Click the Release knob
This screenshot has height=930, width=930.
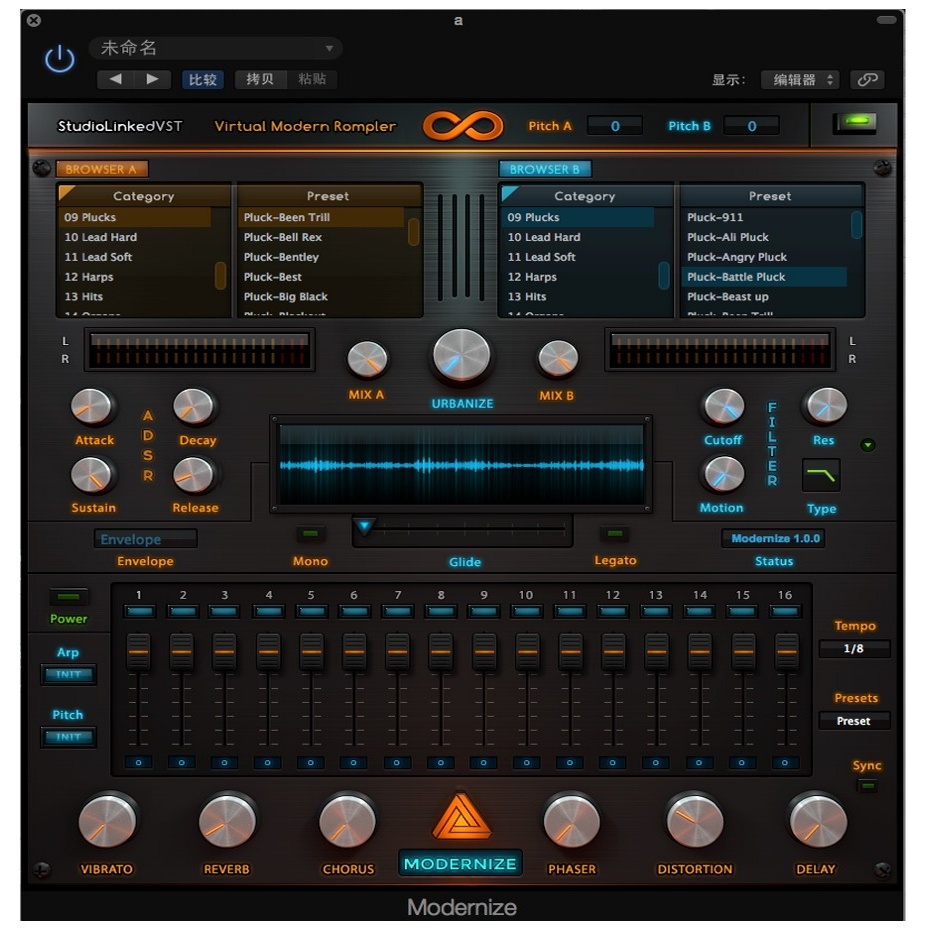(193, 475)
